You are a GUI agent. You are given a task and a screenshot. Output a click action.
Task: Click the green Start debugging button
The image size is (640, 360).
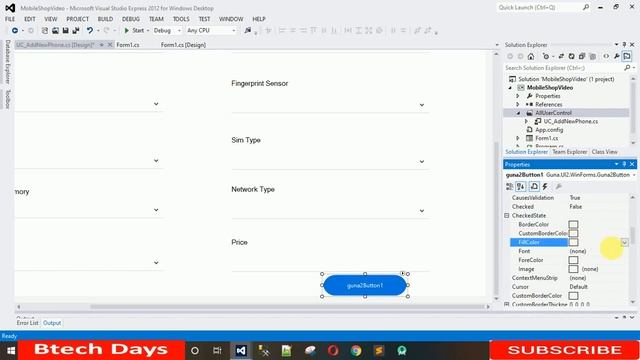(x=134, y=31)
